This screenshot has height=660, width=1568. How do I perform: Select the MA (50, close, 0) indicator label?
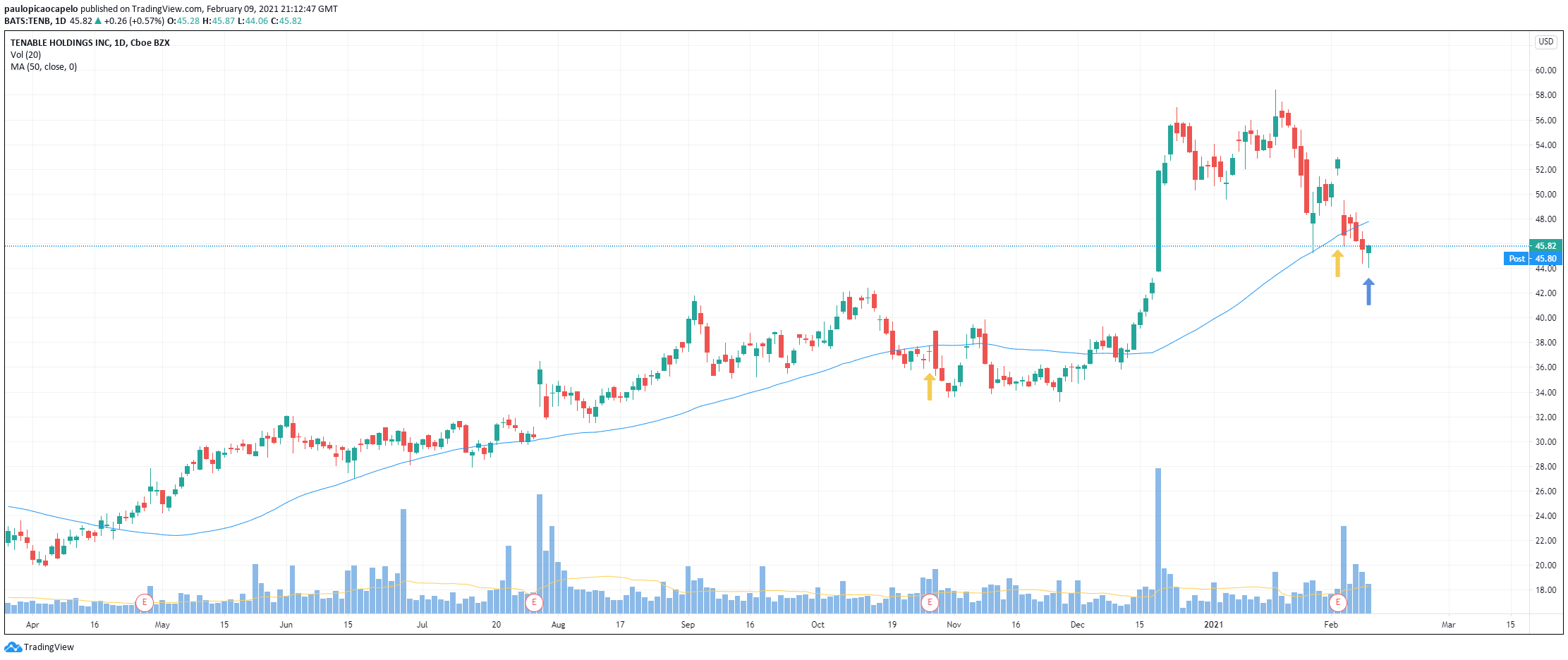coord(44,67)
